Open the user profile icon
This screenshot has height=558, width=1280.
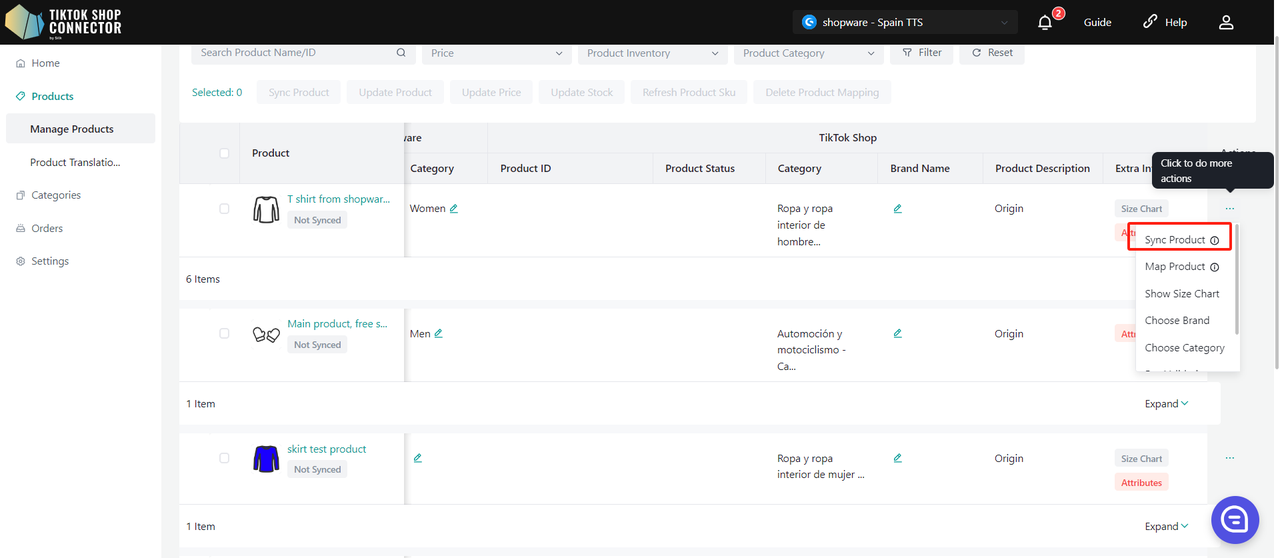1226,22
